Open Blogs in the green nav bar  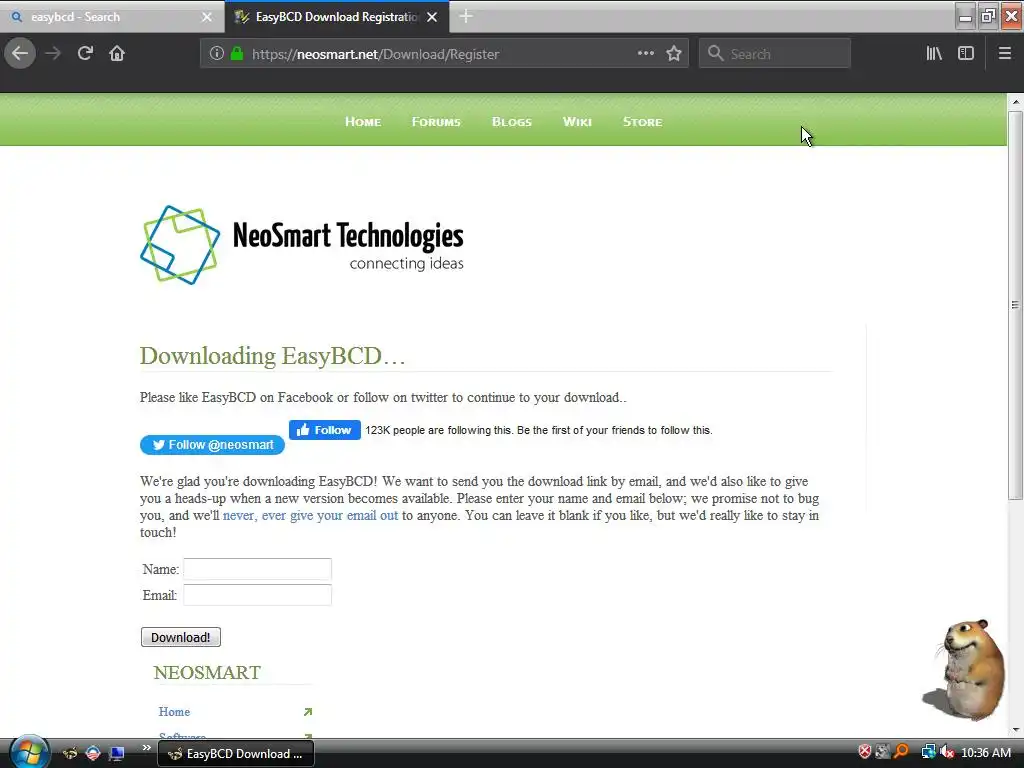point(512,121)
